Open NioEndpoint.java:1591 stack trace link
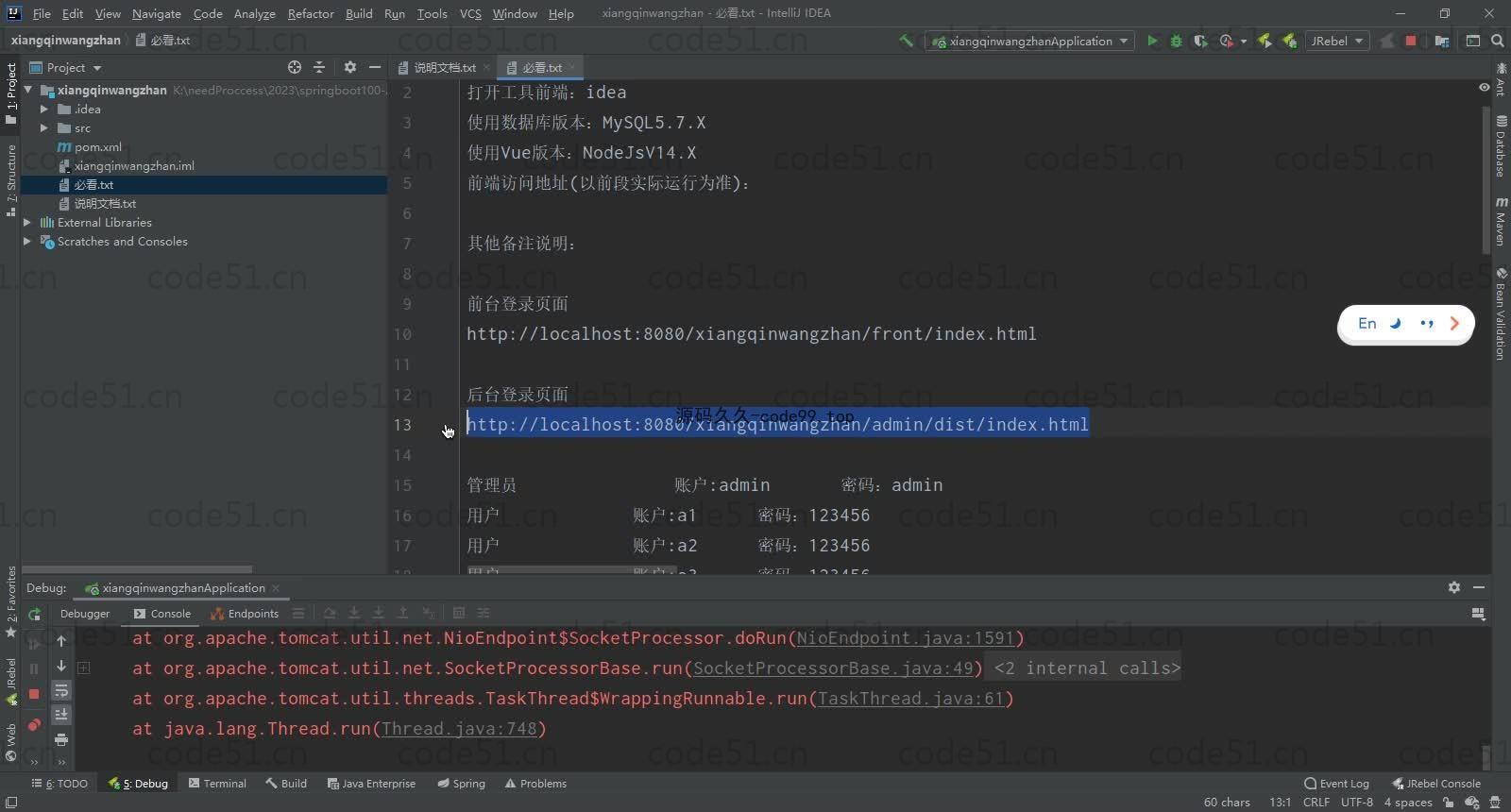1511x812 pixels. click(x=905, y=638)
